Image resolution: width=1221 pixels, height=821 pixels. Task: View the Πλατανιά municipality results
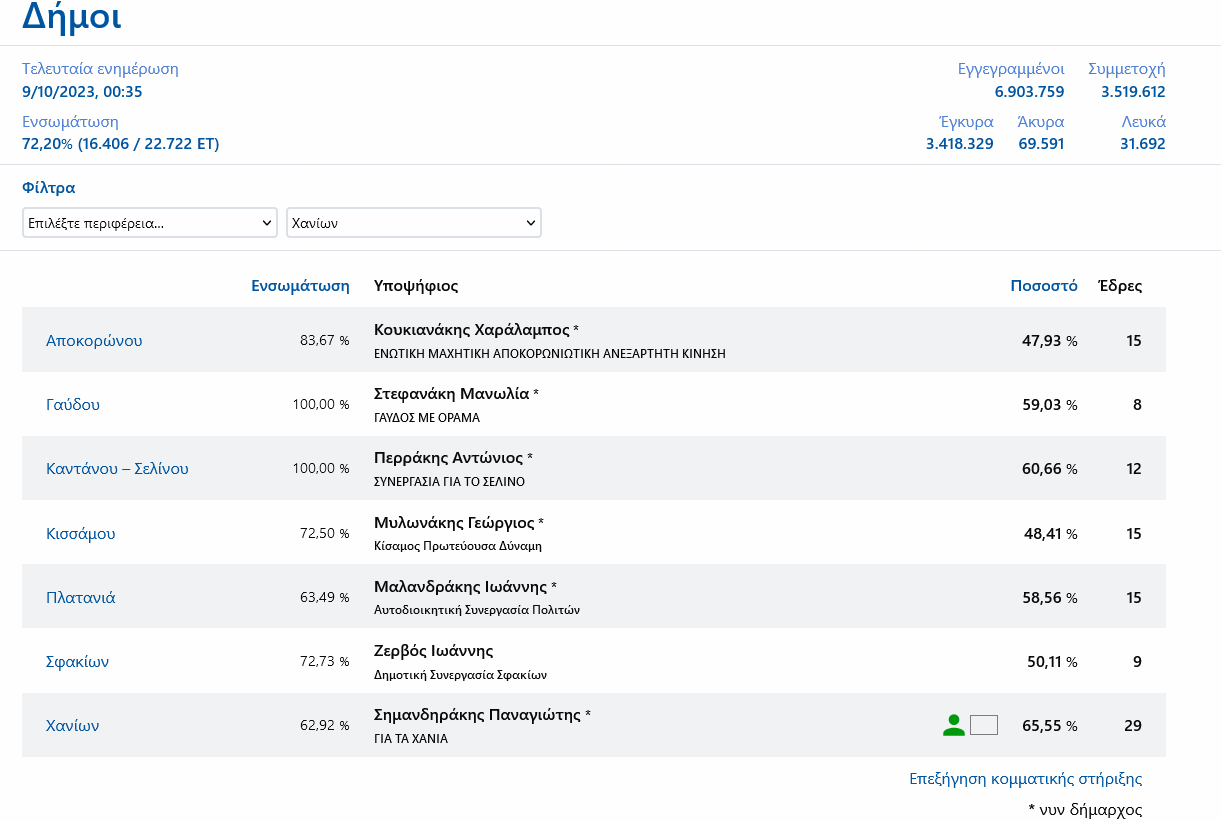[81, 598]
